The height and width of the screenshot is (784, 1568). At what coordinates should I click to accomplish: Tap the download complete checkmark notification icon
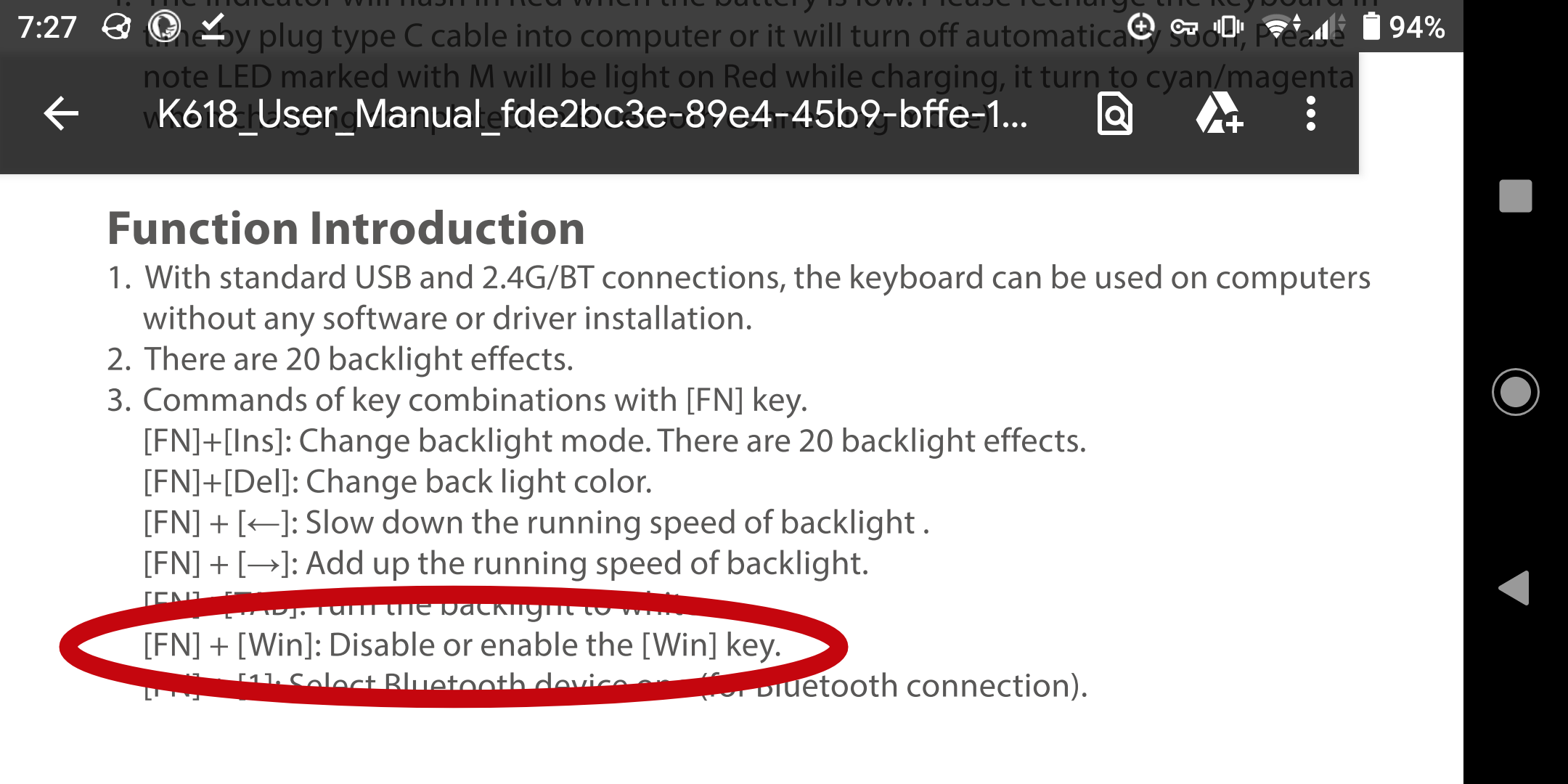click(x=212, y=27)
